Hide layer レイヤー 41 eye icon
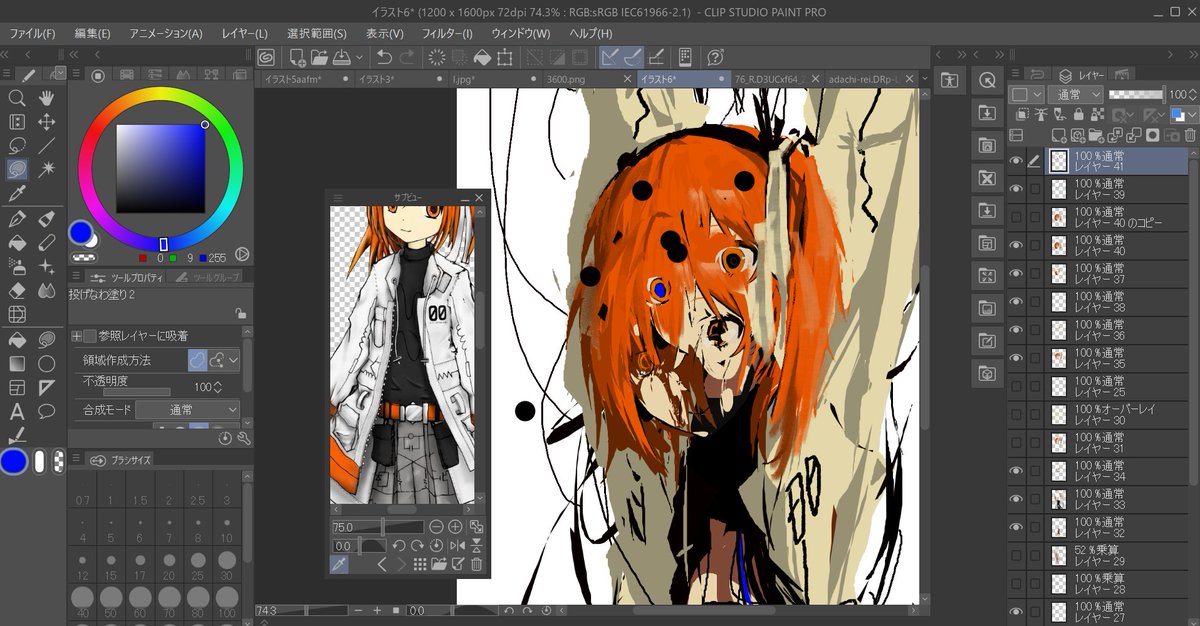1200x626 pixels. pyautogui.click(x=1016, y=162)
